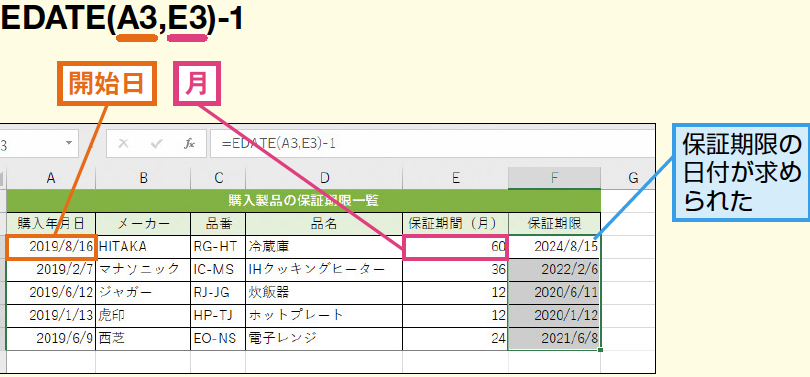Select the cell containing HITAKA
Image resolution: width=810 pixels, height=377 pixels.
pyautogui.click(x=143, y=247)
